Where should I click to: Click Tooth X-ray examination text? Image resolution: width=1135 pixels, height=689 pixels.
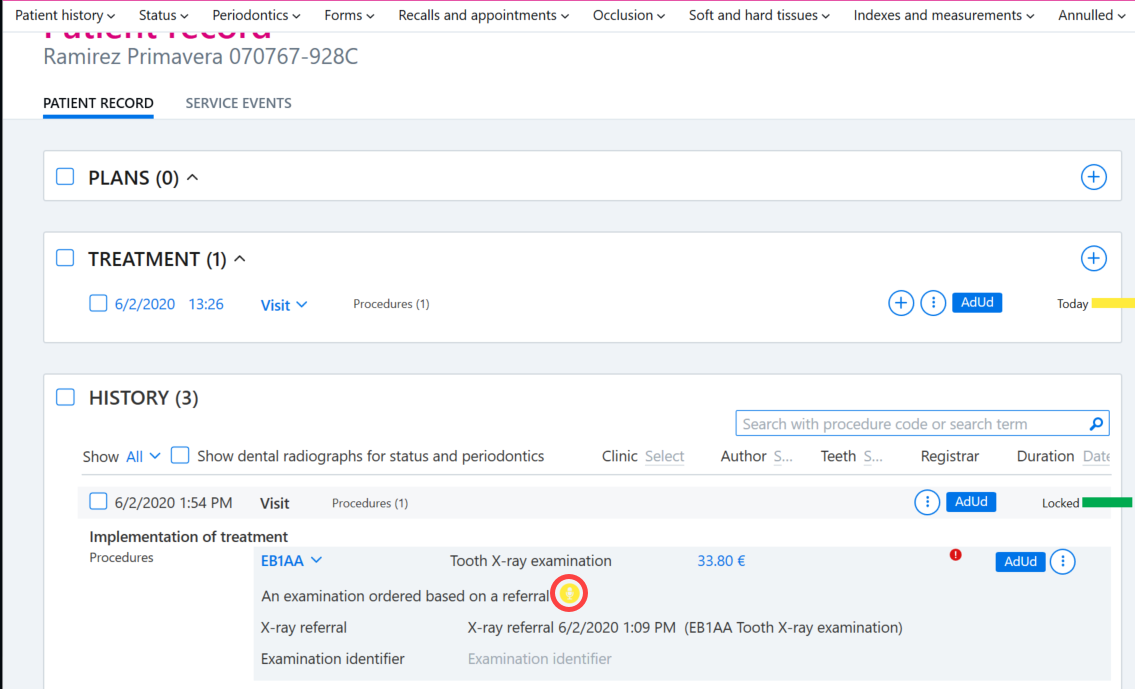click(531, 561)
